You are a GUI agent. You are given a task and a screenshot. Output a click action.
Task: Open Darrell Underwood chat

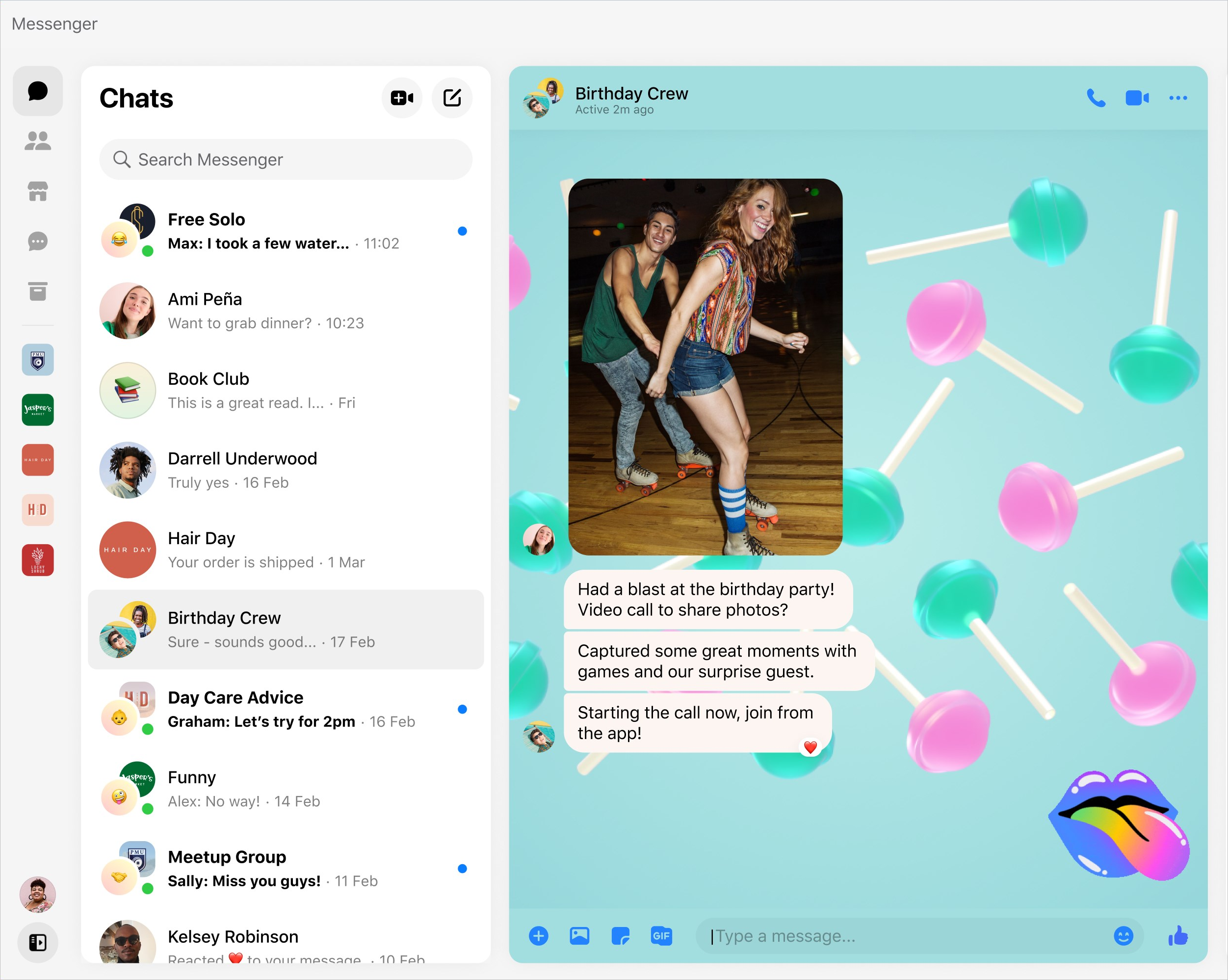[x=286, y=470]
